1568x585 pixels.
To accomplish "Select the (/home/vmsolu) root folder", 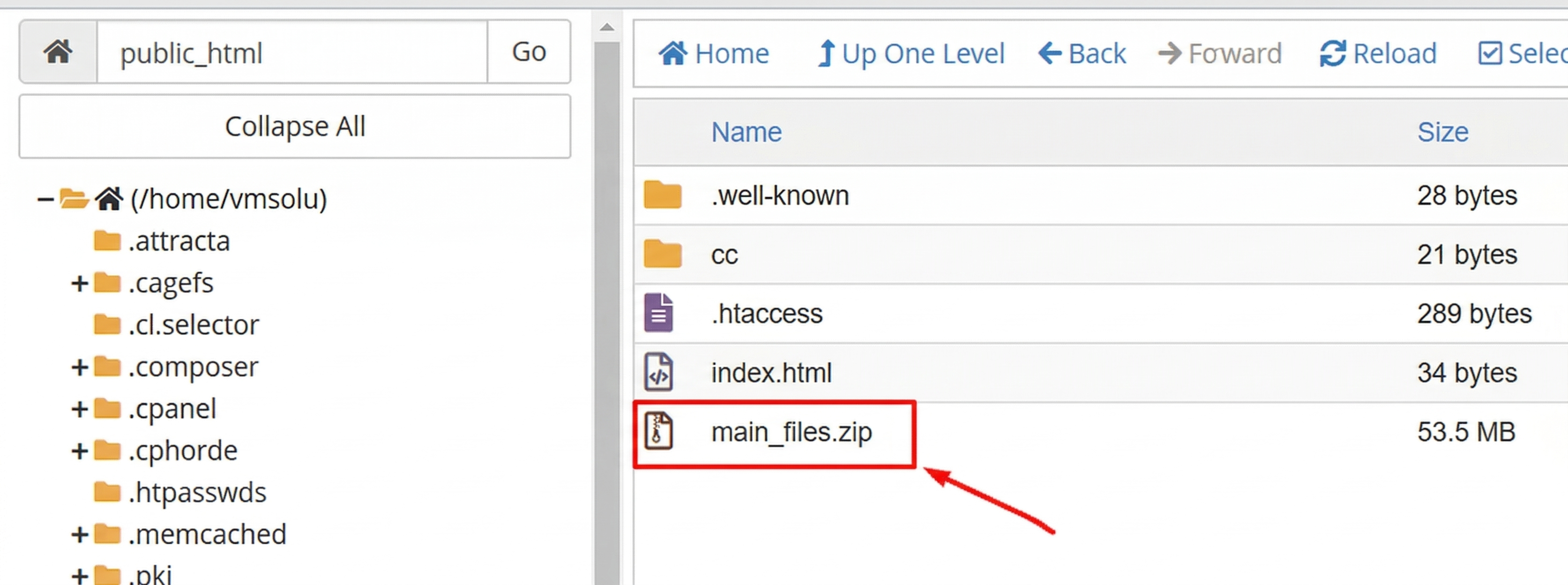I will [228, 199].
